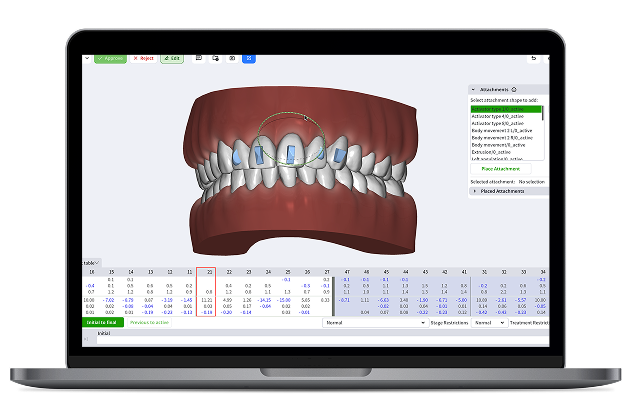Open the Stage Restrictions dropdown
This screenshot has width=632, height=402.
[x=489, y=323]
